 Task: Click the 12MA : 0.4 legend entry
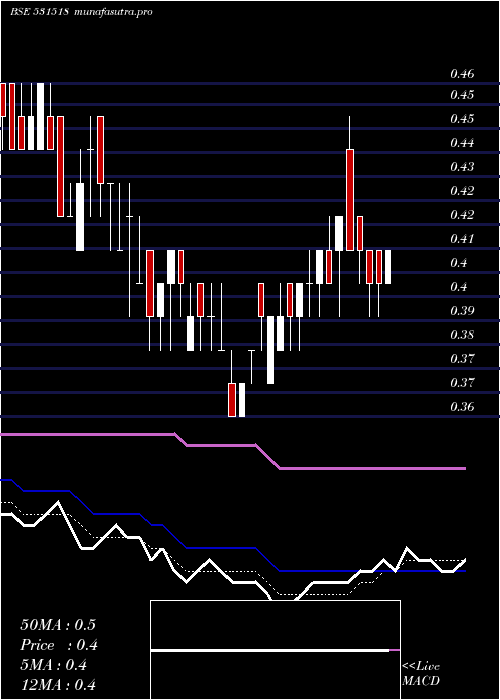point(58,685)
